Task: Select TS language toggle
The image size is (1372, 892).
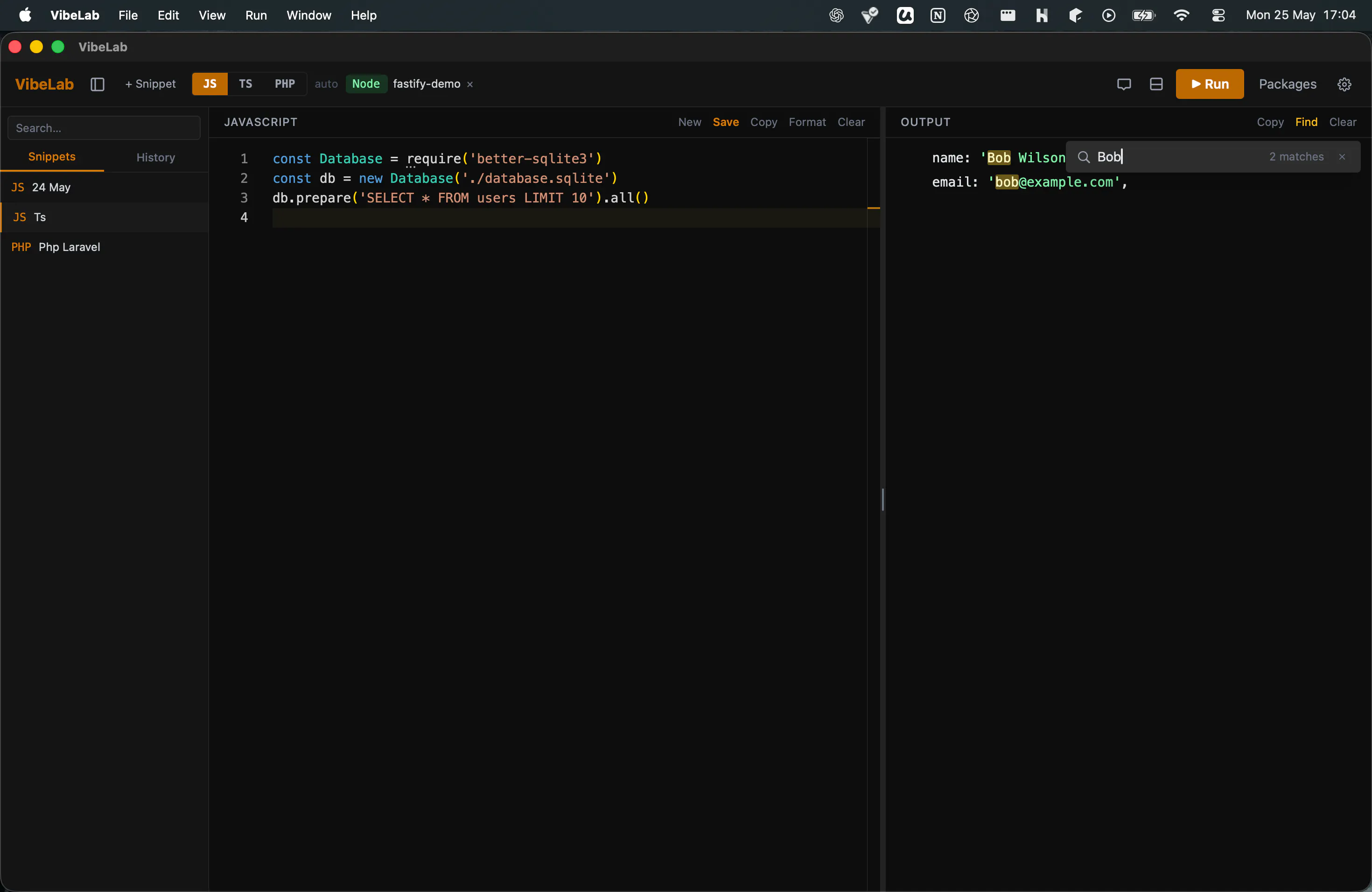Action: (245, 84)
